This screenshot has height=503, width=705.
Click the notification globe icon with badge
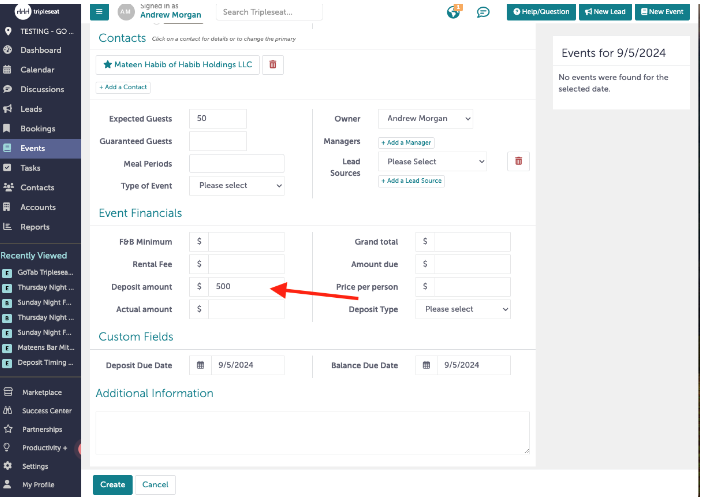(x=455, y=12)
